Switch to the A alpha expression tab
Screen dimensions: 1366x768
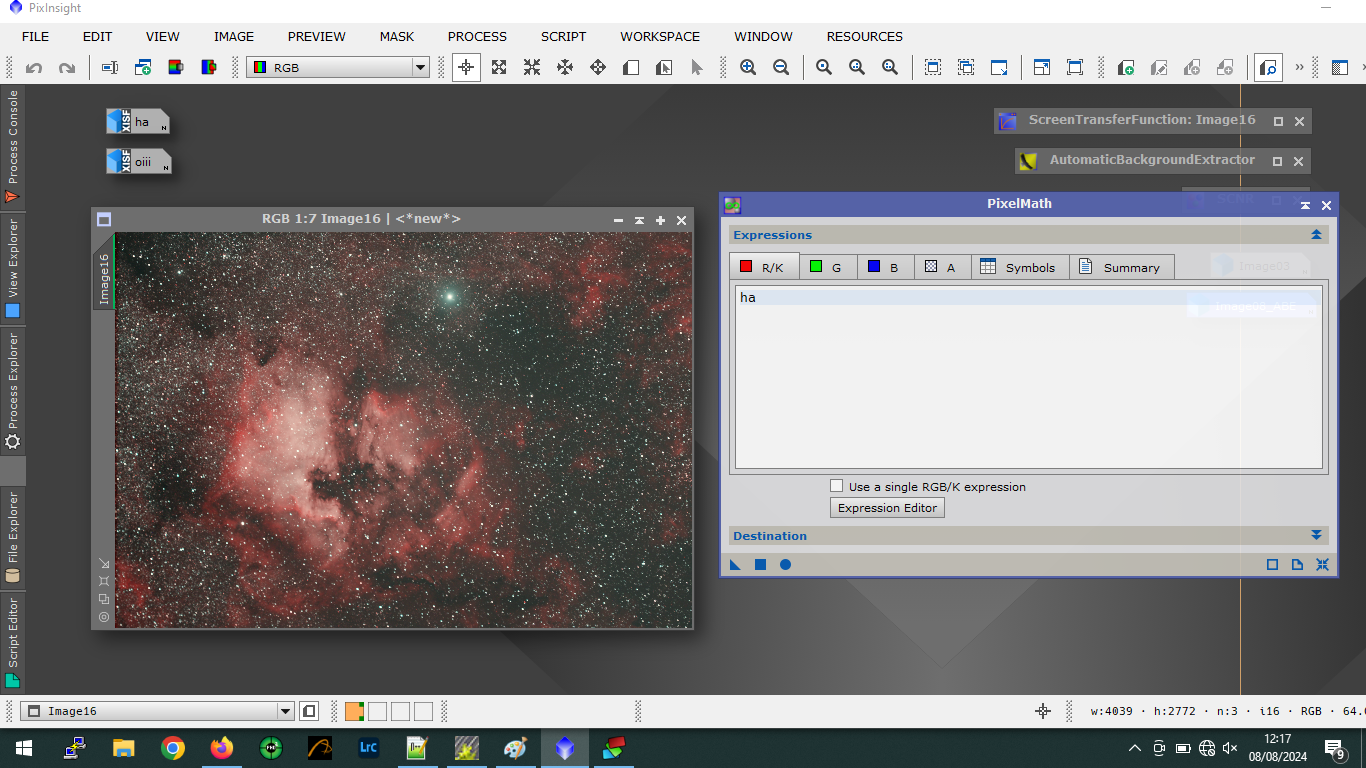click(941, 267)
